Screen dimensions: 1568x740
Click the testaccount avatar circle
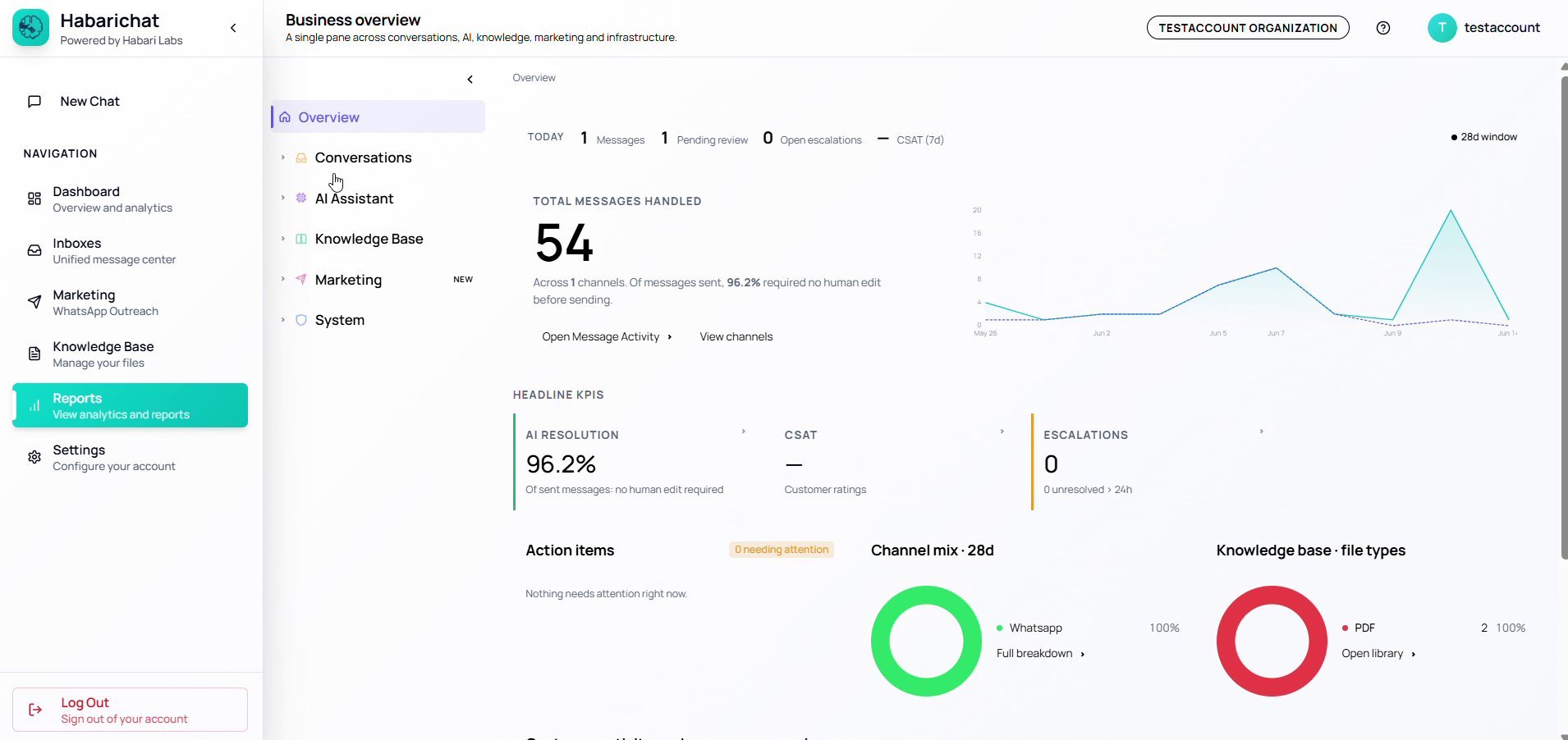pyautogui.click(x=1442, y=28)
